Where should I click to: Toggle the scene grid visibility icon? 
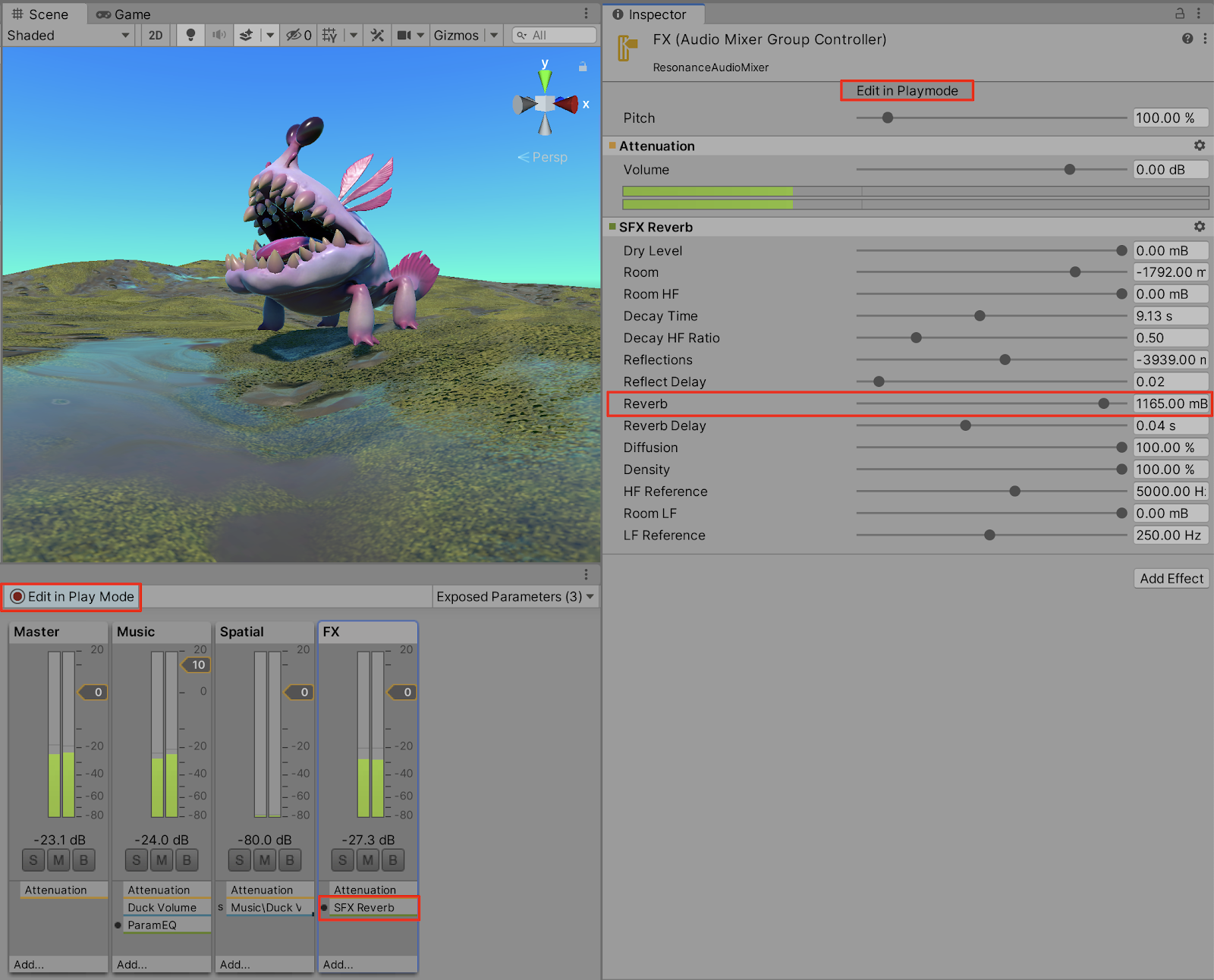pyautogui.click(x=329, y=35)
